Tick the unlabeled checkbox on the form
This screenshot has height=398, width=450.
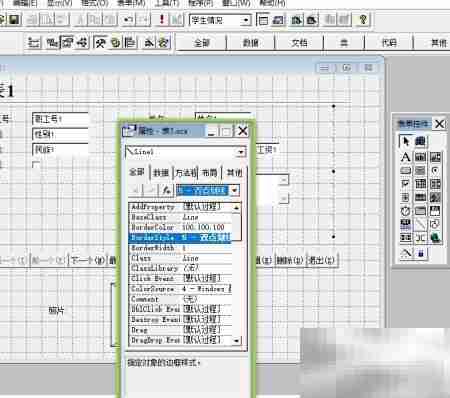pos(36,165)
